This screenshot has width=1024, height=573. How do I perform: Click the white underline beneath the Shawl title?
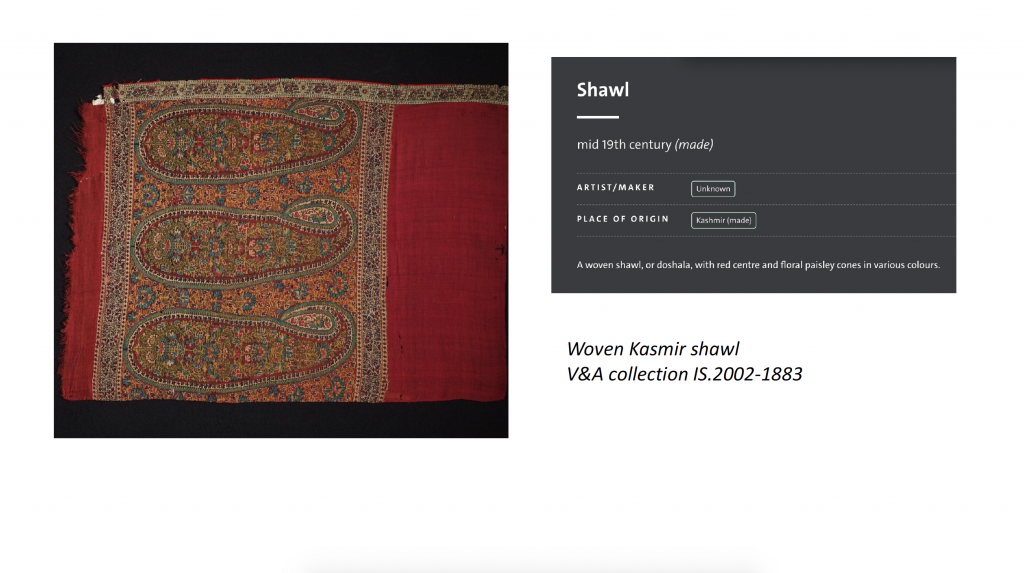(x=598, y=117)
